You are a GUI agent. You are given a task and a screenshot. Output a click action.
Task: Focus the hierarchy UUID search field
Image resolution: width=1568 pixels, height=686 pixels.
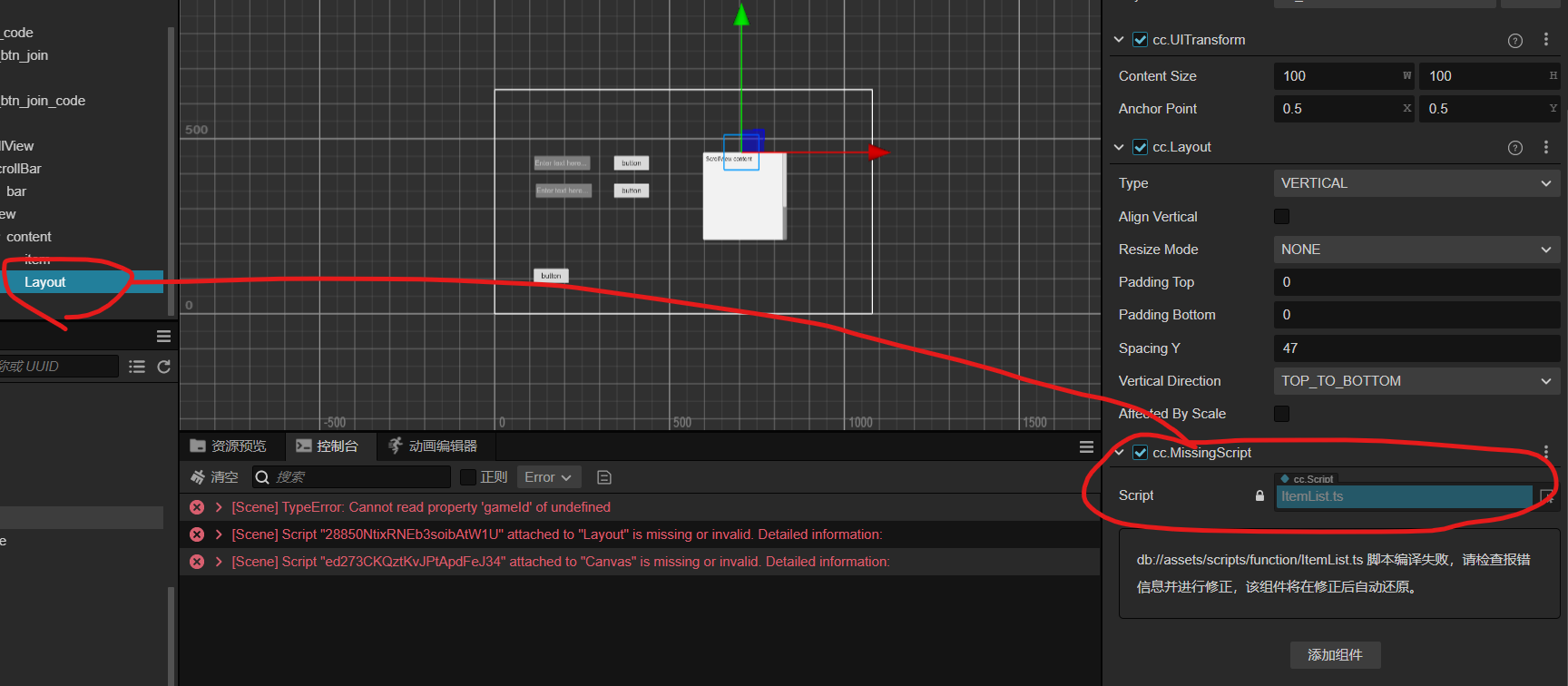[x=58, y=367]
